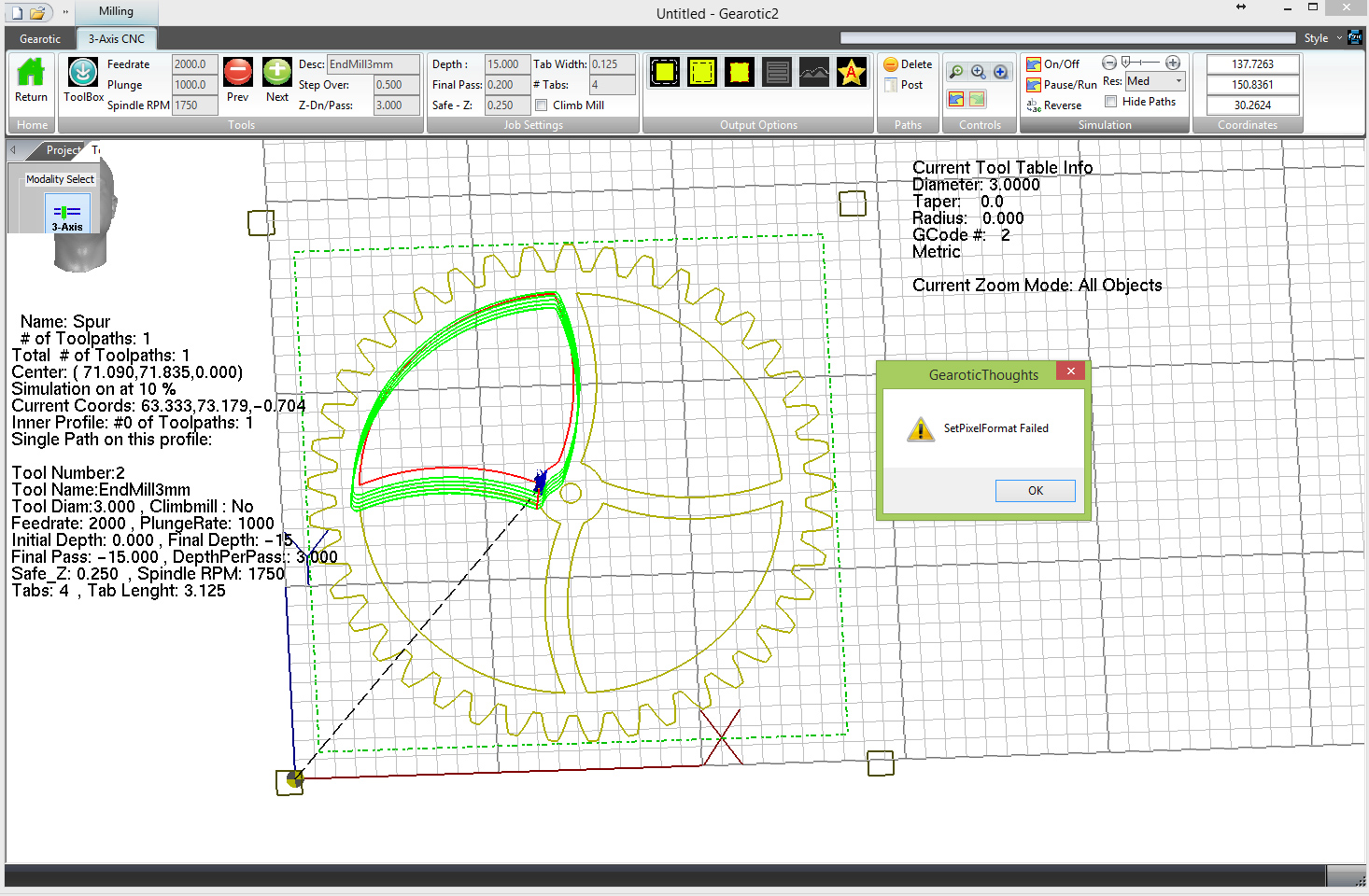Click the terrain profile output option icon
Viewport: 1369px width, 896px height.
click(813, 72)
